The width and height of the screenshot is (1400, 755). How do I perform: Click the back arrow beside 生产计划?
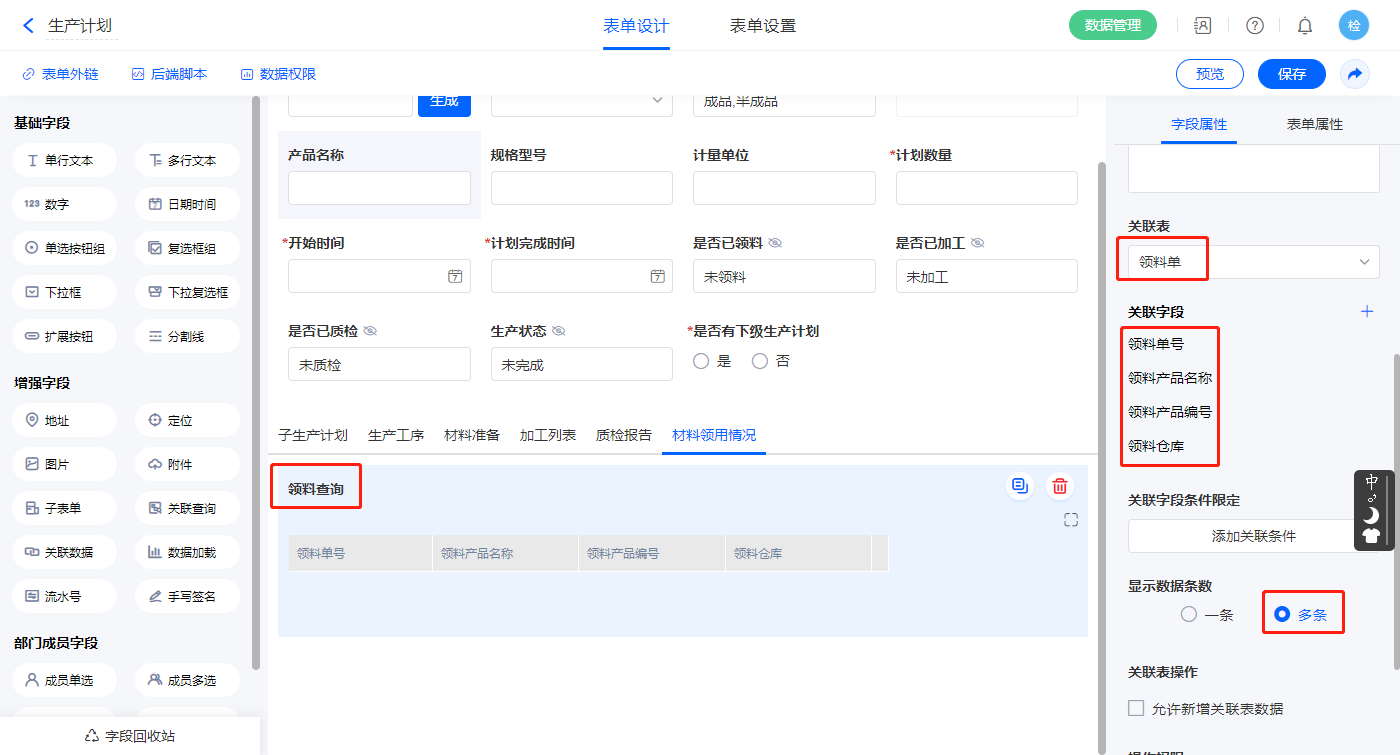point(28,26)
